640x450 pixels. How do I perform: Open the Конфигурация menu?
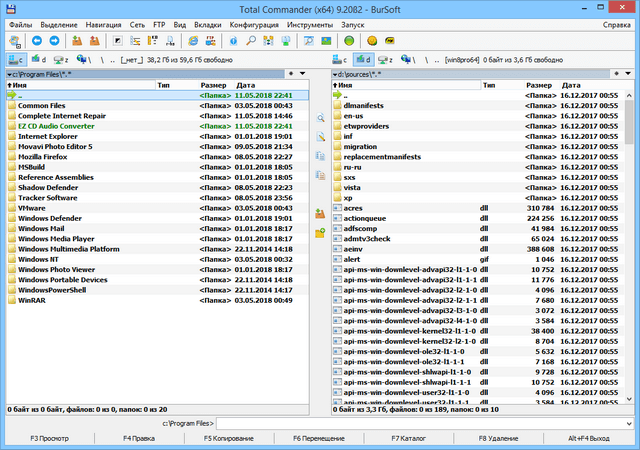click(x=253, y=23)
